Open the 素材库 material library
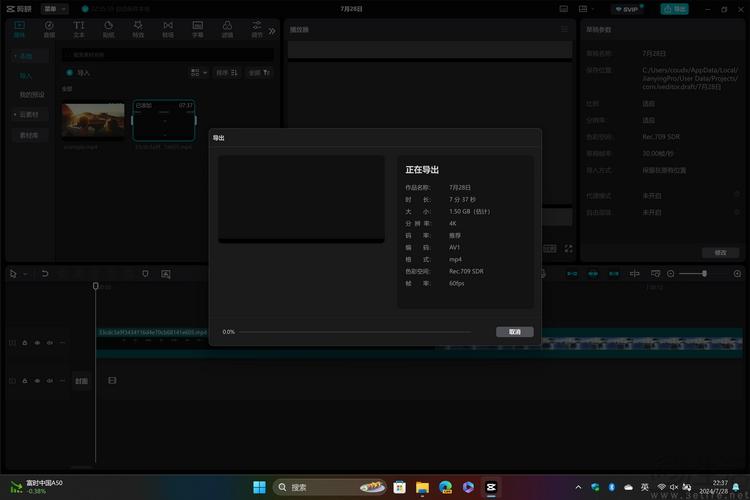The image size is (750, 500). [29, 135]
